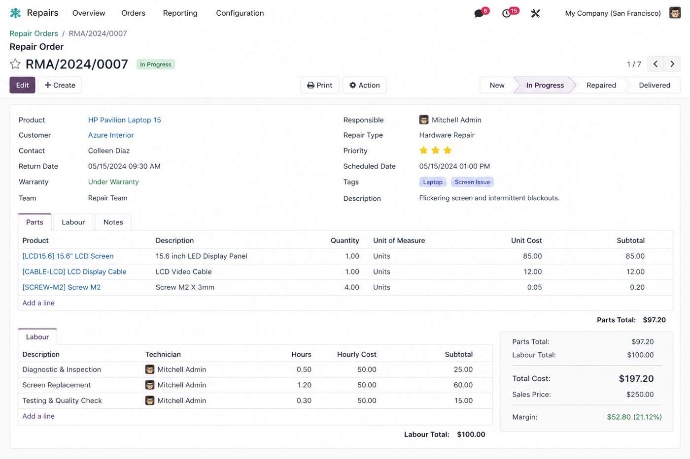Go to next record arrow

point(673,64)
